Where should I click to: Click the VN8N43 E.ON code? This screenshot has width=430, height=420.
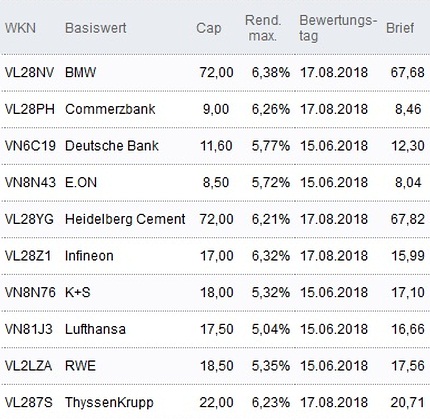(30, 182)
